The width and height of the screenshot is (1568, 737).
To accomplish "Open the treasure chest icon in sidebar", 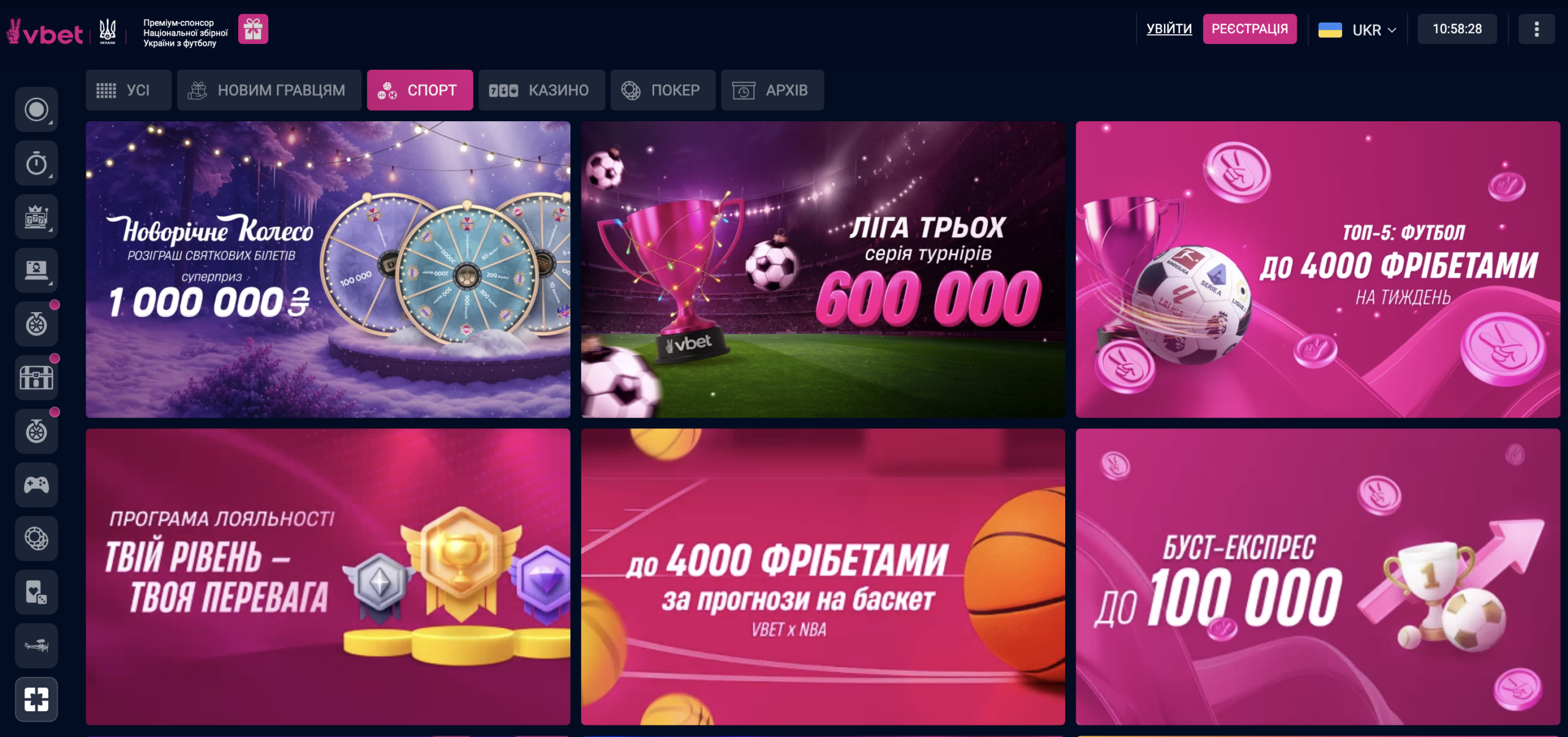I will [x=36, y=378].
